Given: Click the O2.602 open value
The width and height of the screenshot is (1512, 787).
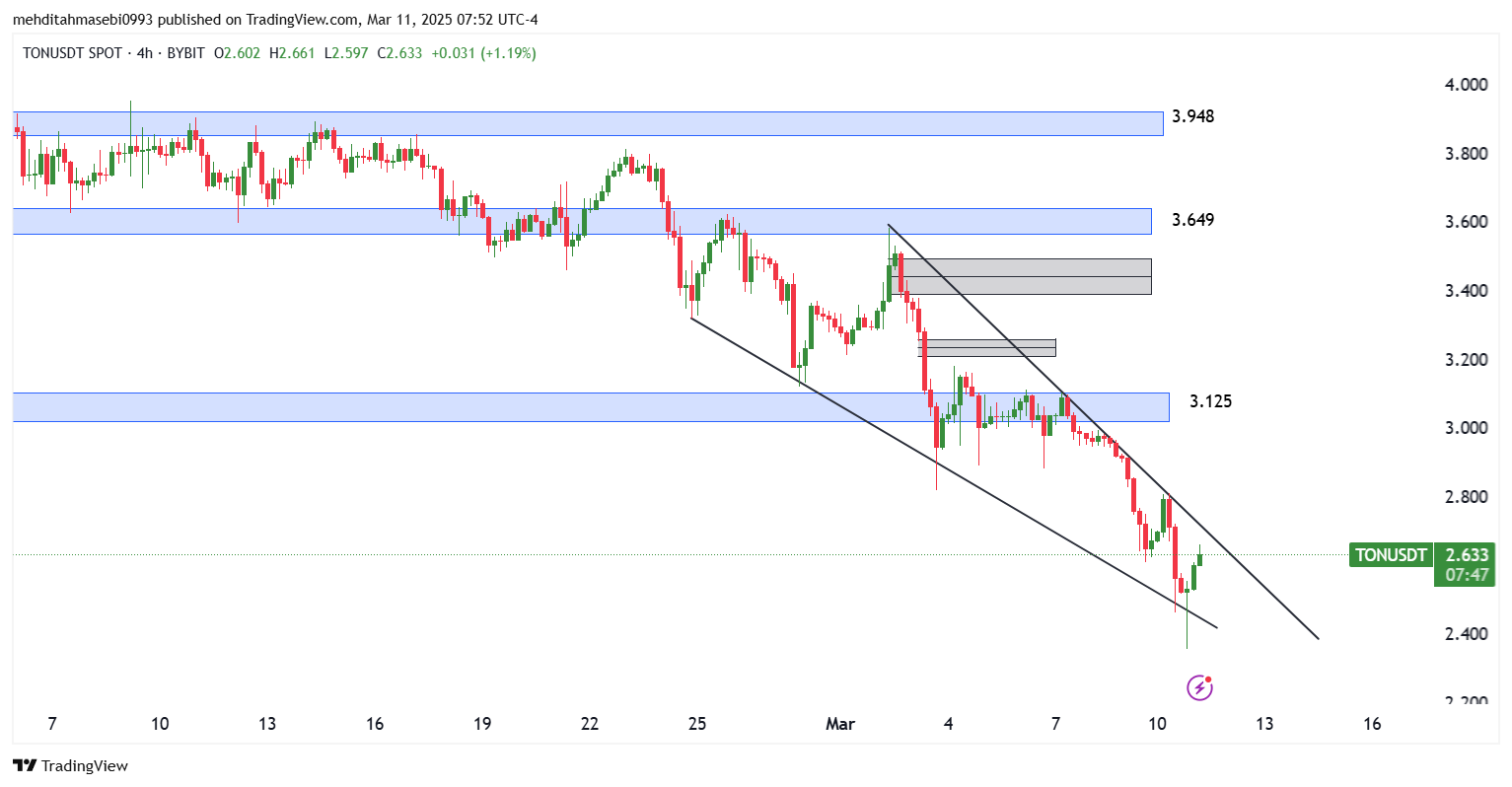Looking at the screenshot, I should tap(238, 53).
